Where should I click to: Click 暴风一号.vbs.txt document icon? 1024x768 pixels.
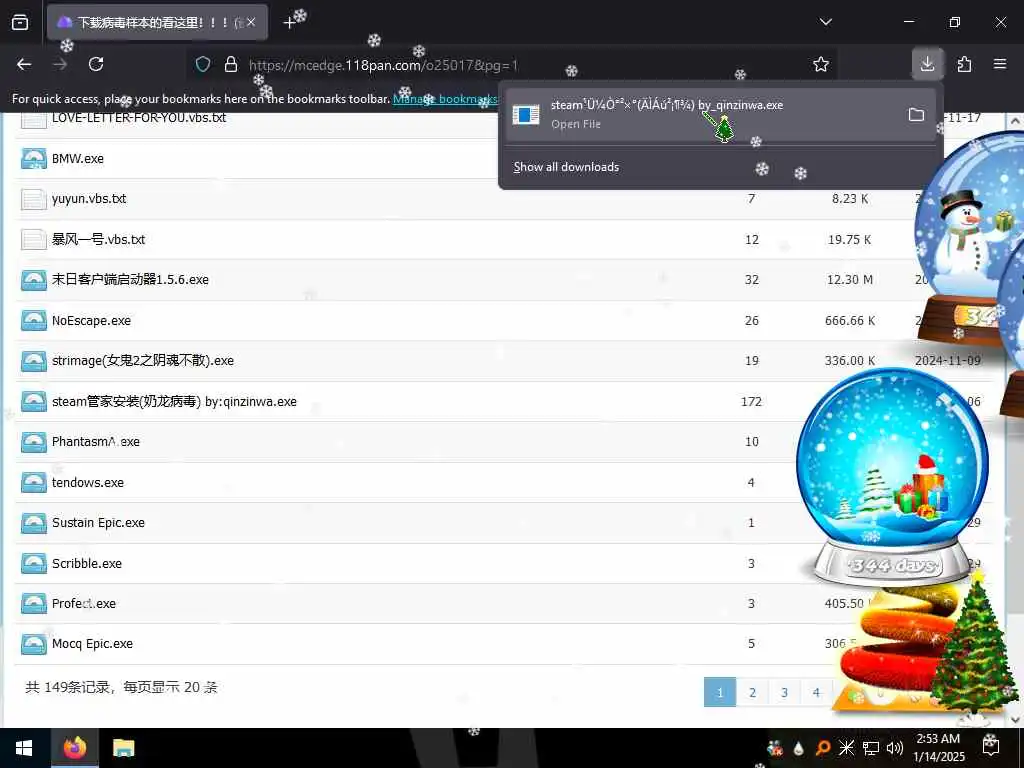[x=33, y=240]
